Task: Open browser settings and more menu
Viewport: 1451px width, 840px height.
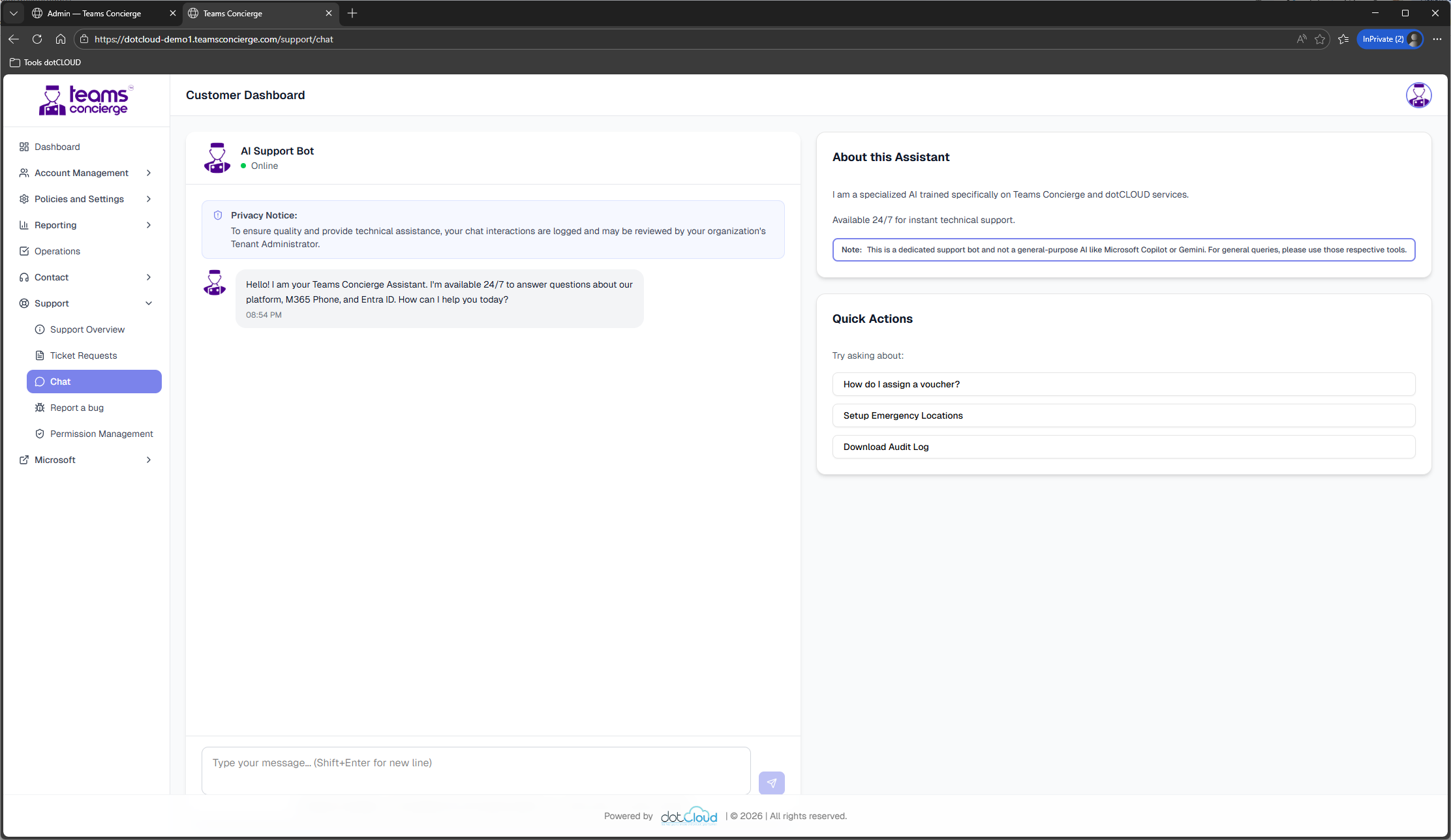Action: 1437,39
